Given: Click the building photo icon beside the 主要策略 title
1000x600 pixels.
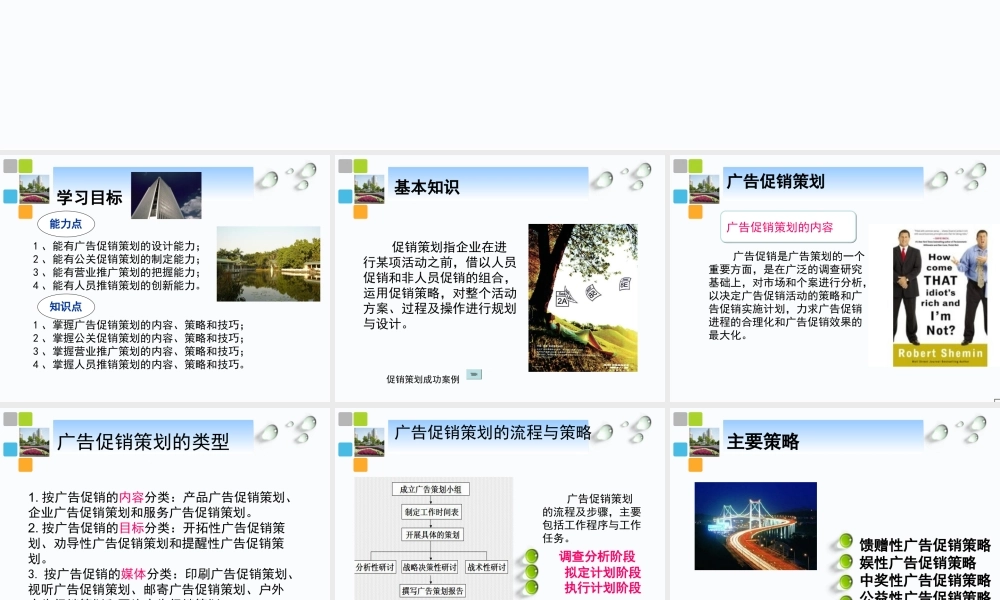Looking at the screenshot, I should [x=704, y=443].
